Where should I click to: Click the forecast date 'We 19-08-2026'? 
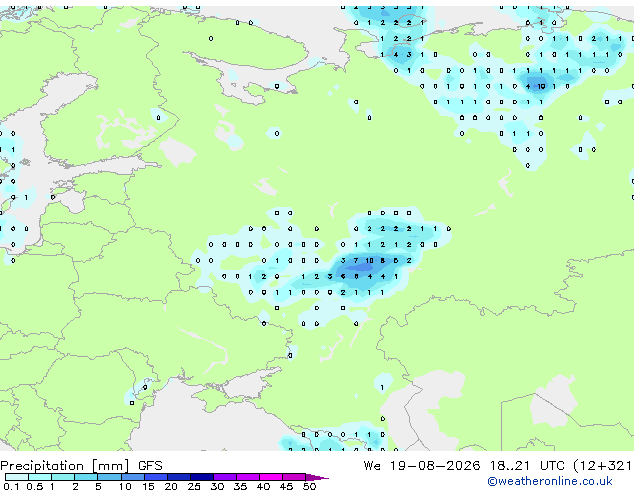tap(422, 466)
